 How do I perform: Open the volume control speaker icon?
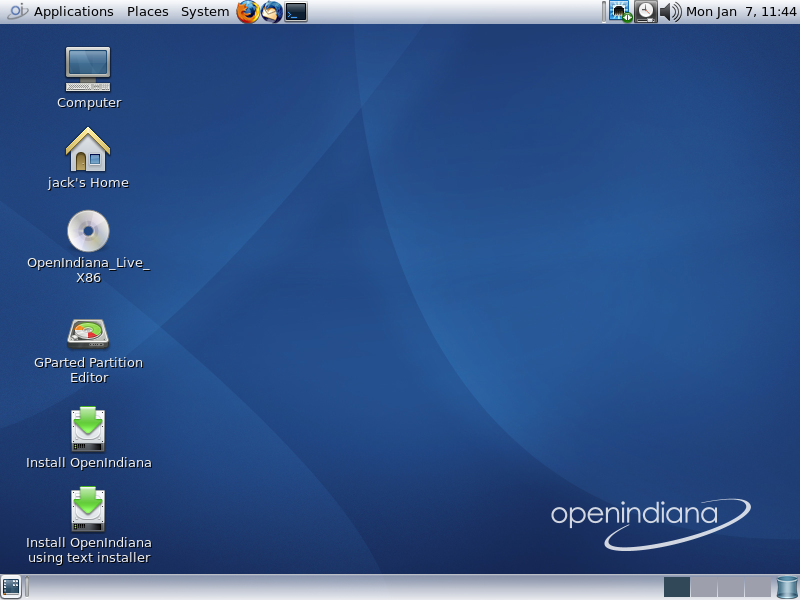pyautogui.click(x=670, y=12)
